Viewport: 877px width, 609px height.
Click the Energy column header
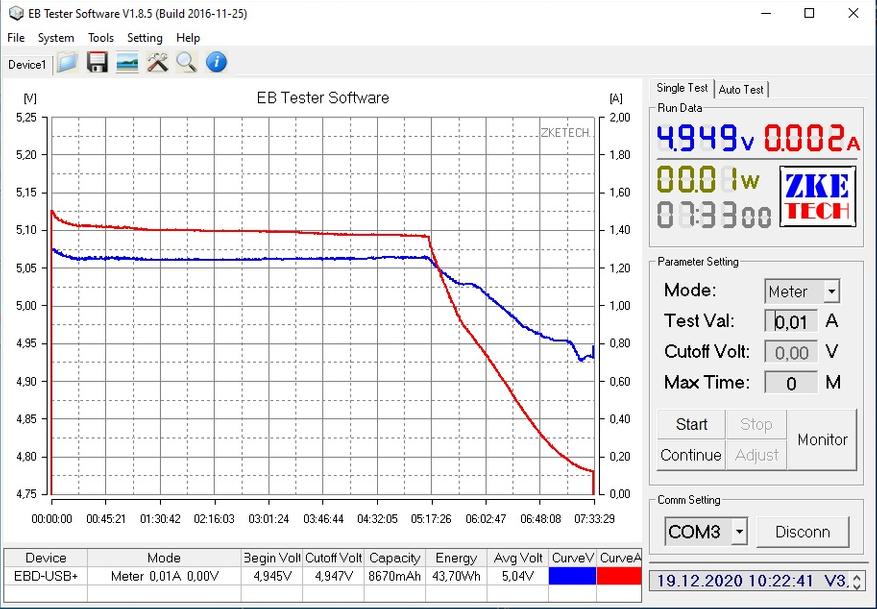point(456,558)
